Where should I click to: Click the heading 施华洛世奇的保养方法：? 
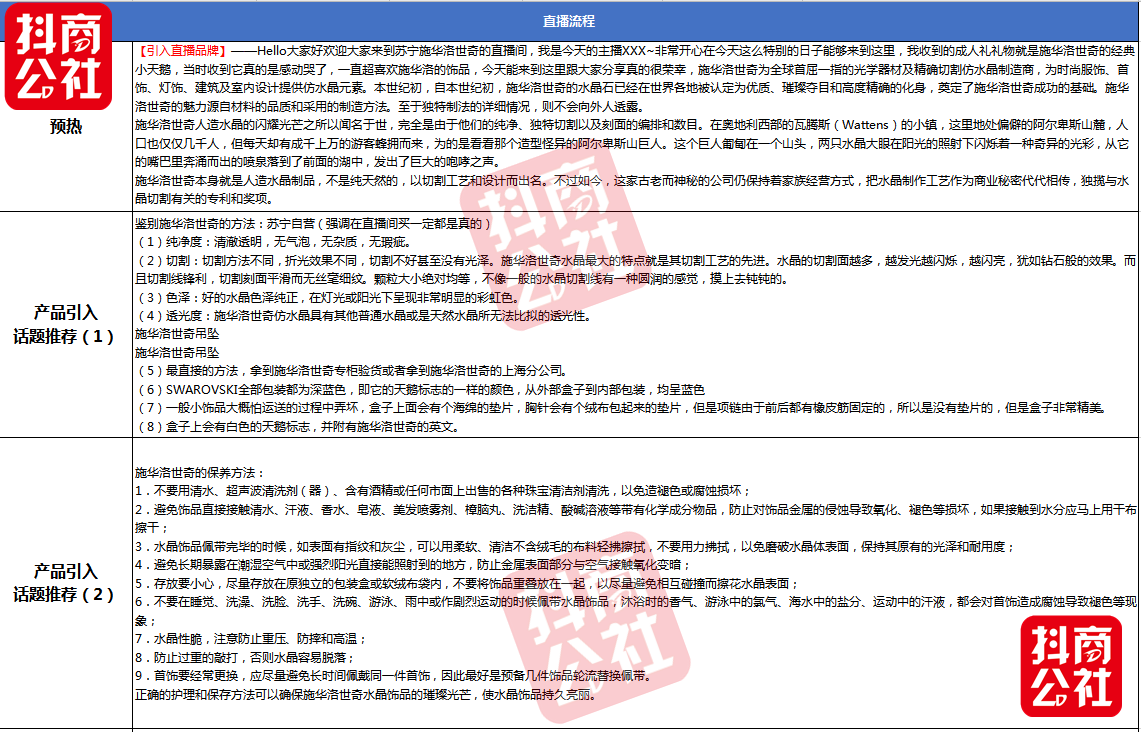click(201, 473)
